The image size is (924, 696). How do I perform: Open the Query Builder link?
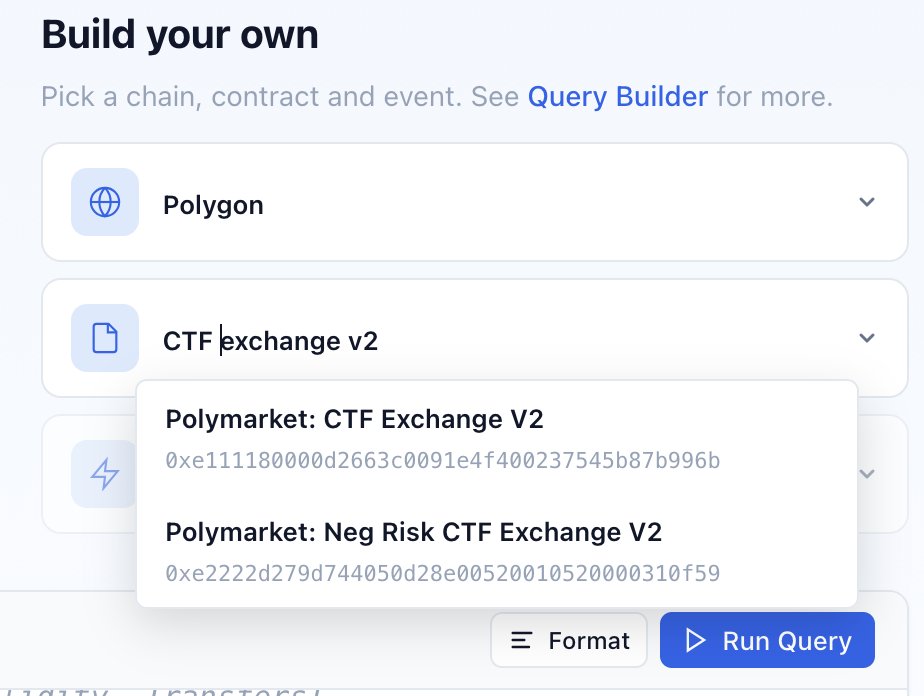tap(618, 97)
